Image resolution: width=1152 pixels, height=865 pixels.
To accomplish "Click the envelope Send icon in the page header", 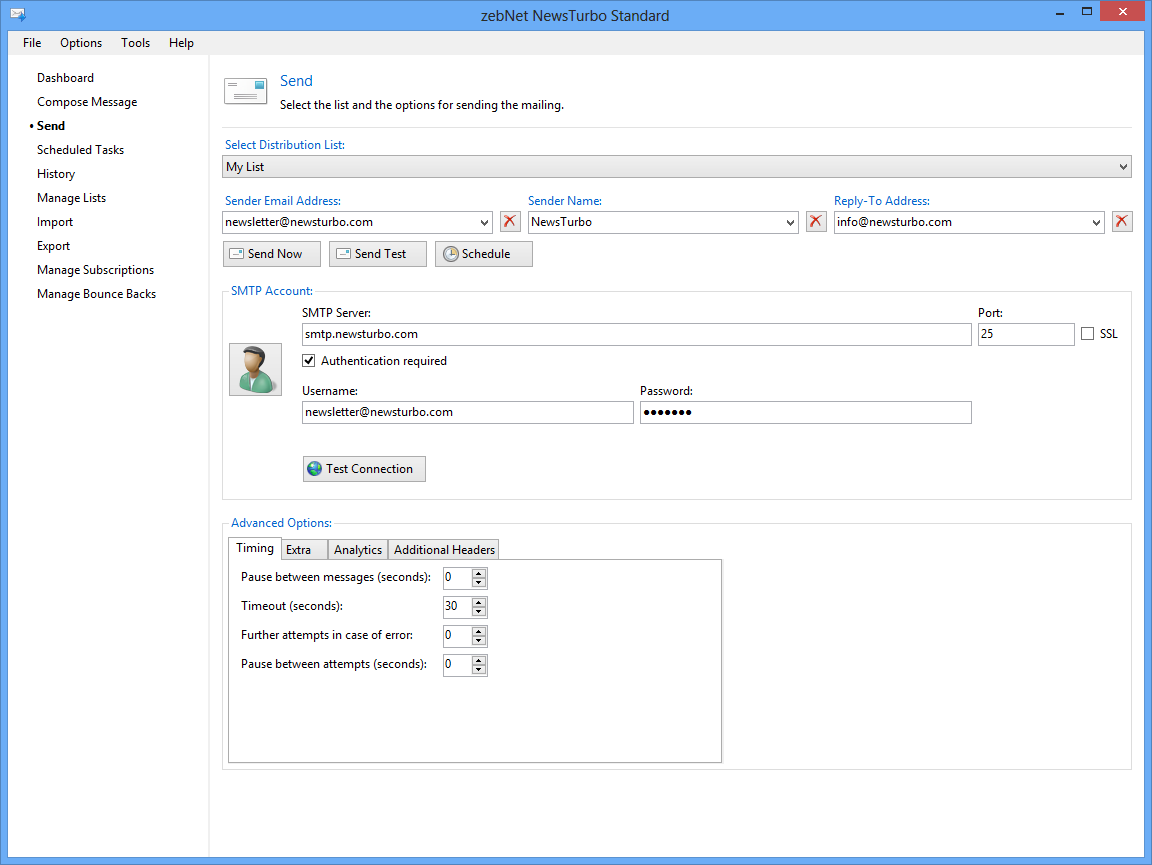I will [245, 91].
